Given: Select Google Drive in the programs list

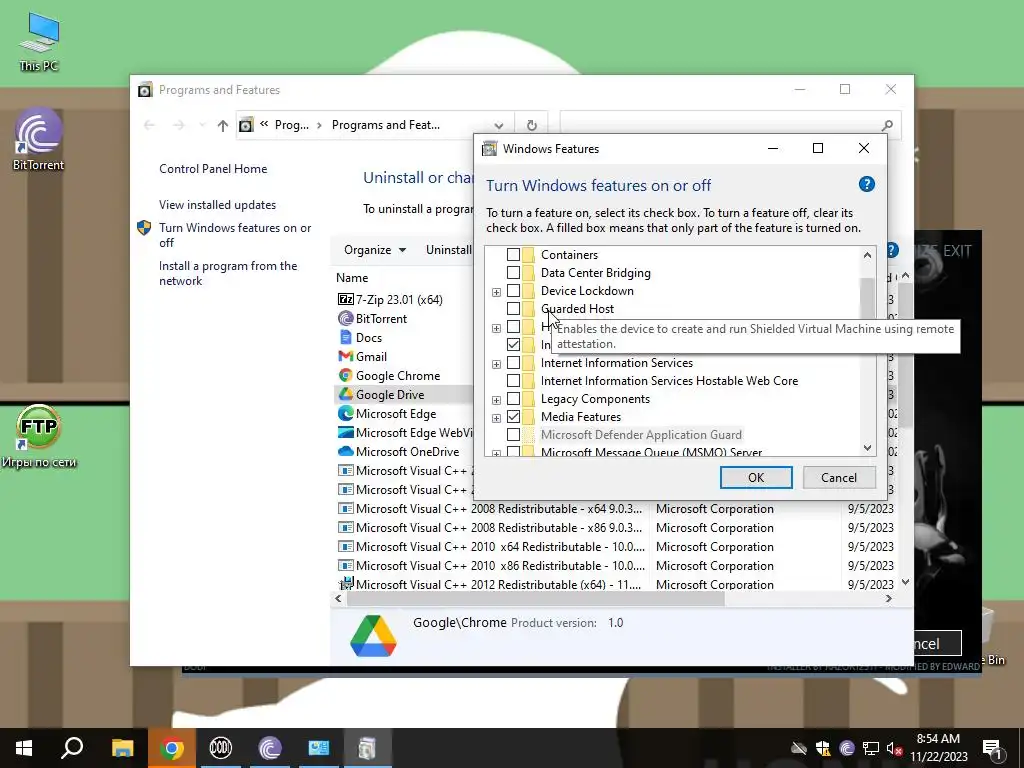Looking at the screenshot, I should click(390, 394).
